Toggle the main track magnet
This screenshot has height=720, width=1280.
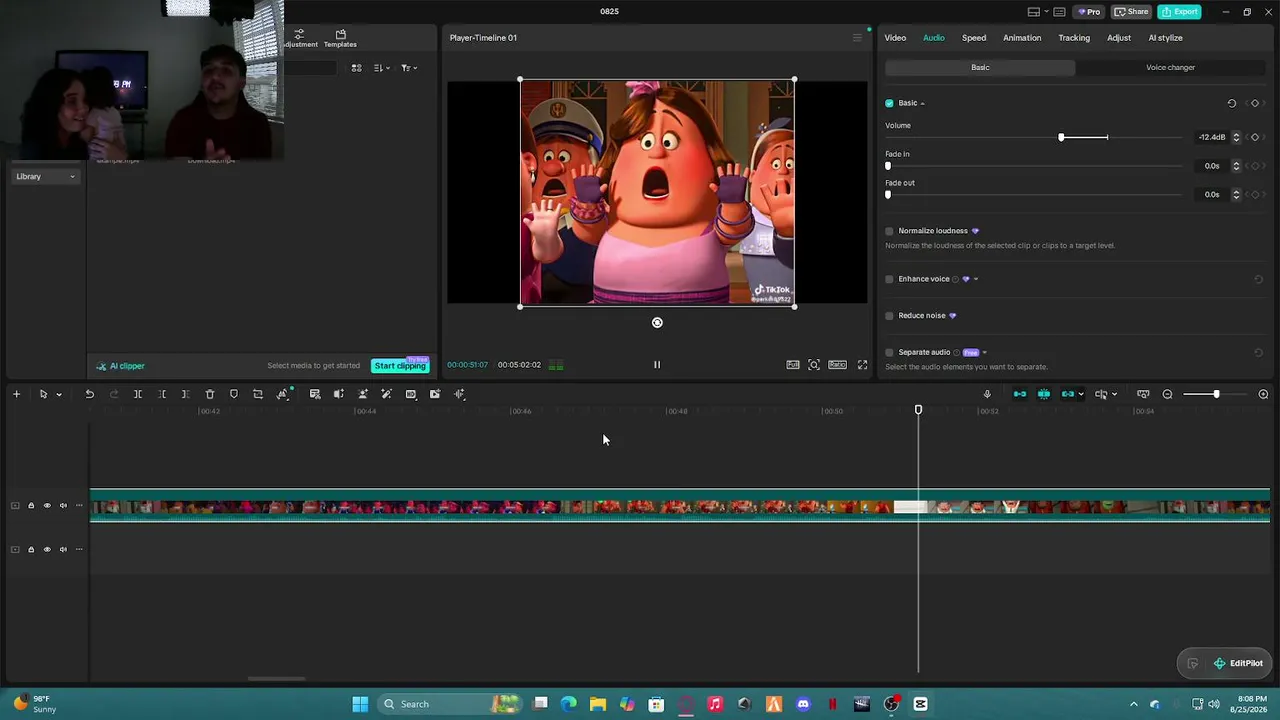pyautogui.click(x=1020, y=394)
